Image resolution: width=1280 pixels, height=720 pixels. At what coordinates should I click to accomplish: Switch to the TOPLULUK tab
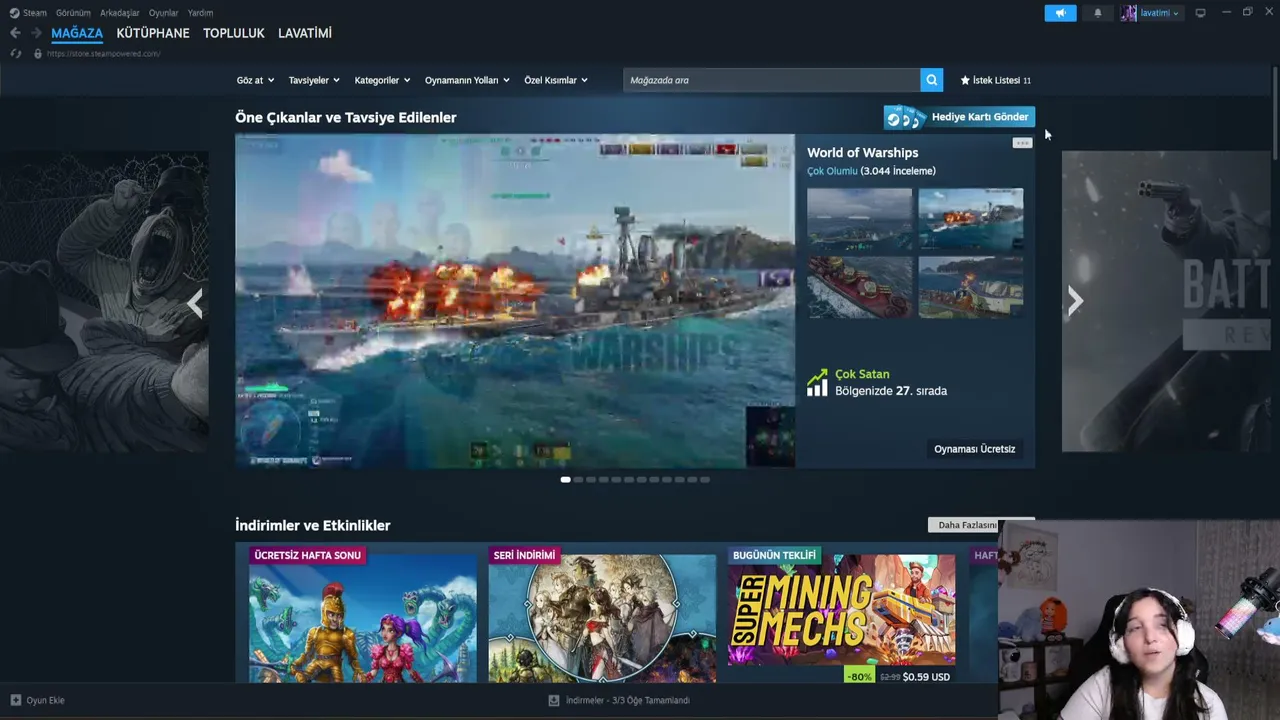click(234, 33)
